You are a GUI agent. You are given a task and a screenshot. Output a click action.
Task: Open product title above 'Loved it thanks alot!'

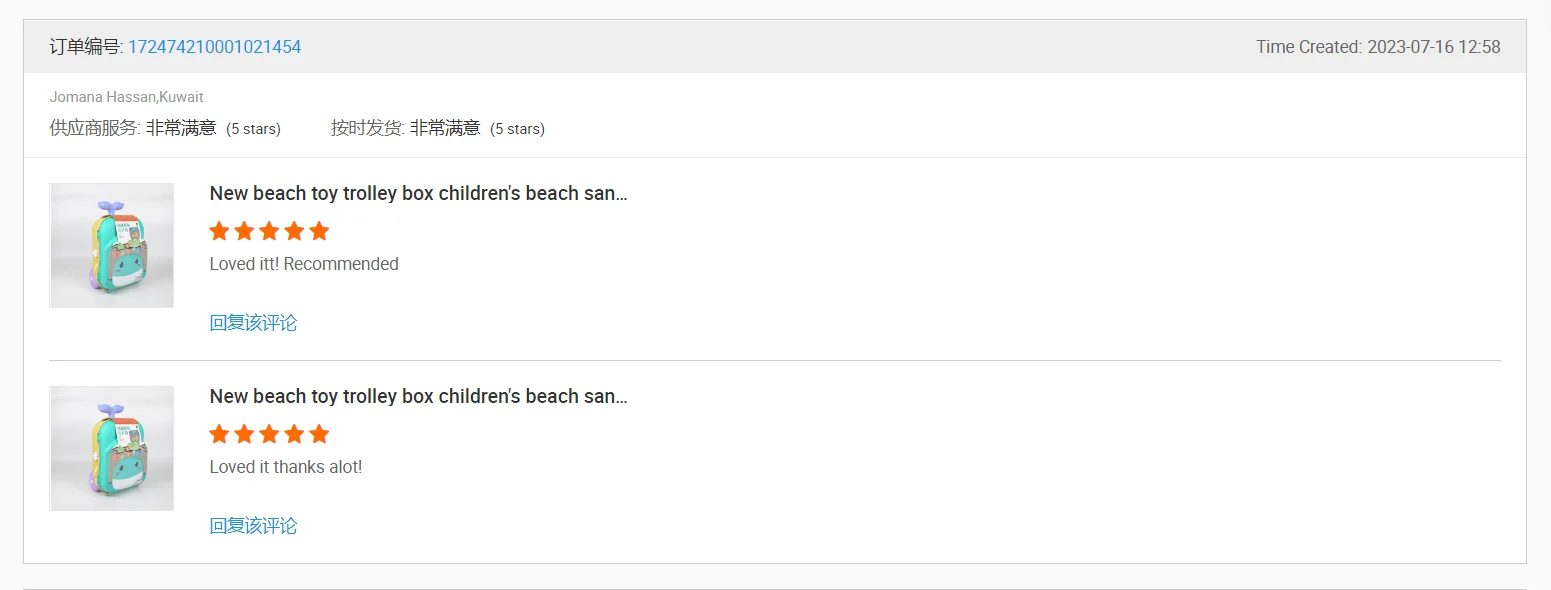(x=418, y=396)
